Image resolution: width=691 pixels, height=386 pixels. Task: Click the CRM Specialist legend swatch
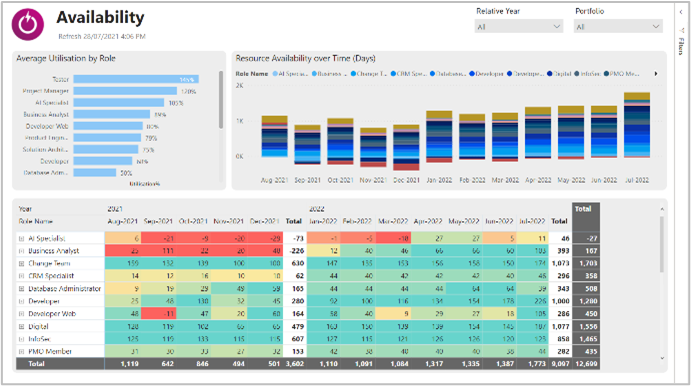[393, 74]
